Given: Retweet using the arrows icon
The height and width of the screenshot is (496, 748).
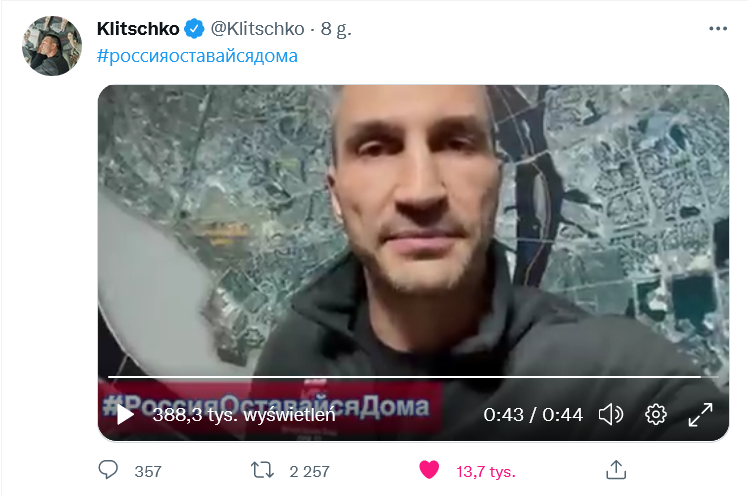Looking at the screenshot, I should coord(262,470).
